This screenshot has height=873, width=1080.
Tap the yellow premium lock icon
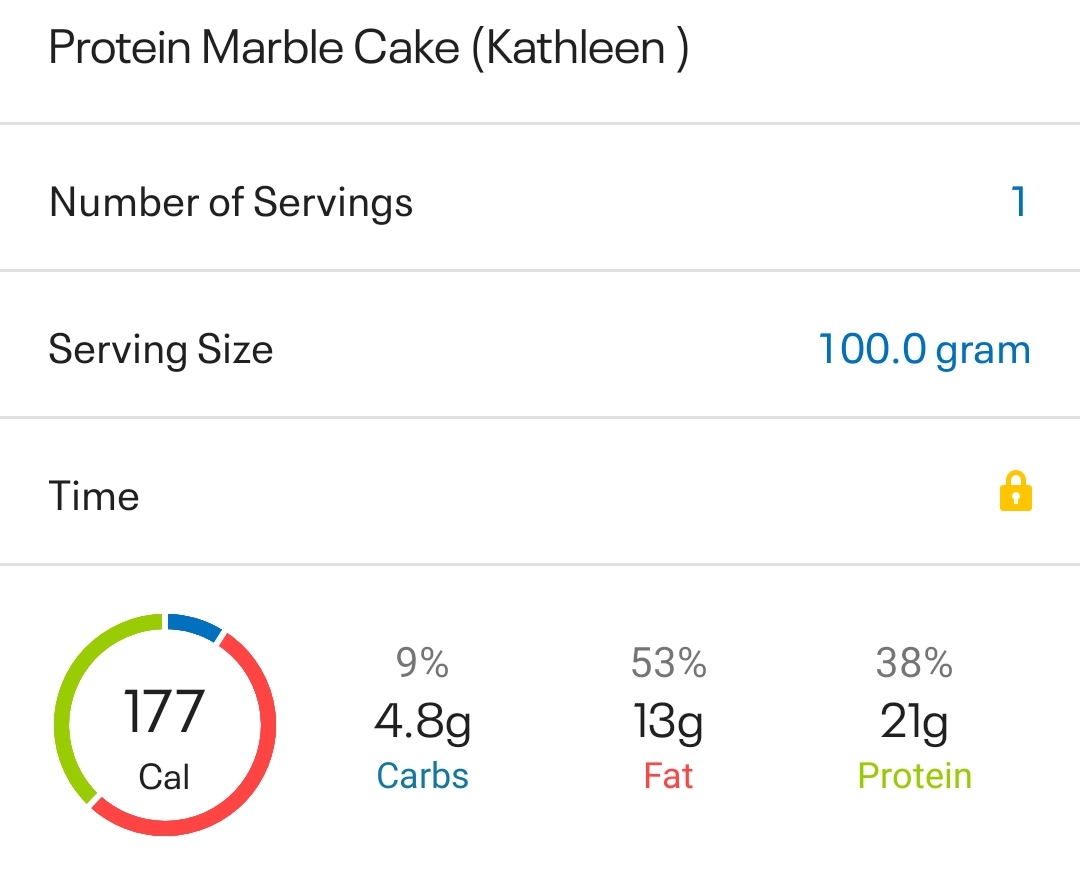tap(1015, 493)
